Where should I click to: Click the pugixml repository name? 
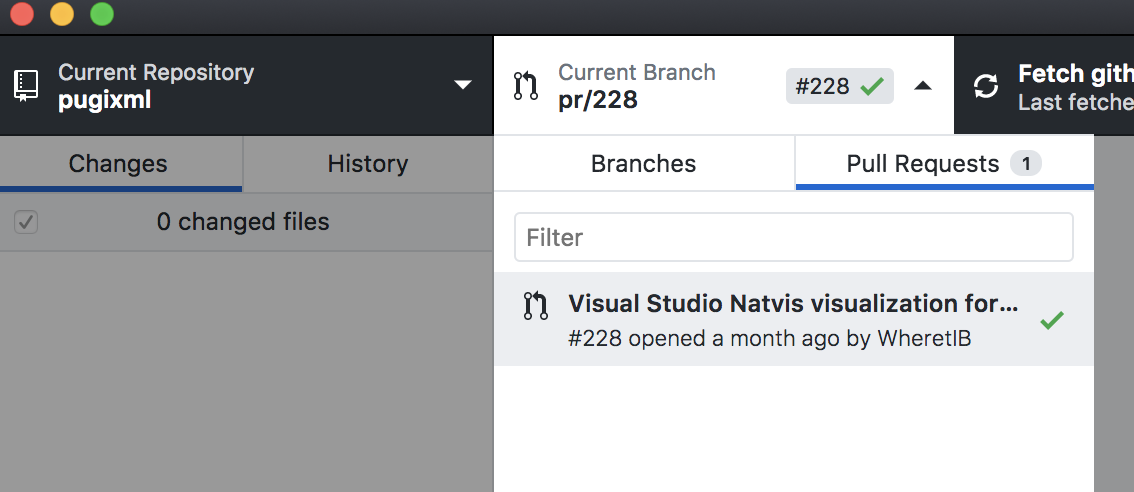[x=105, y=100]
